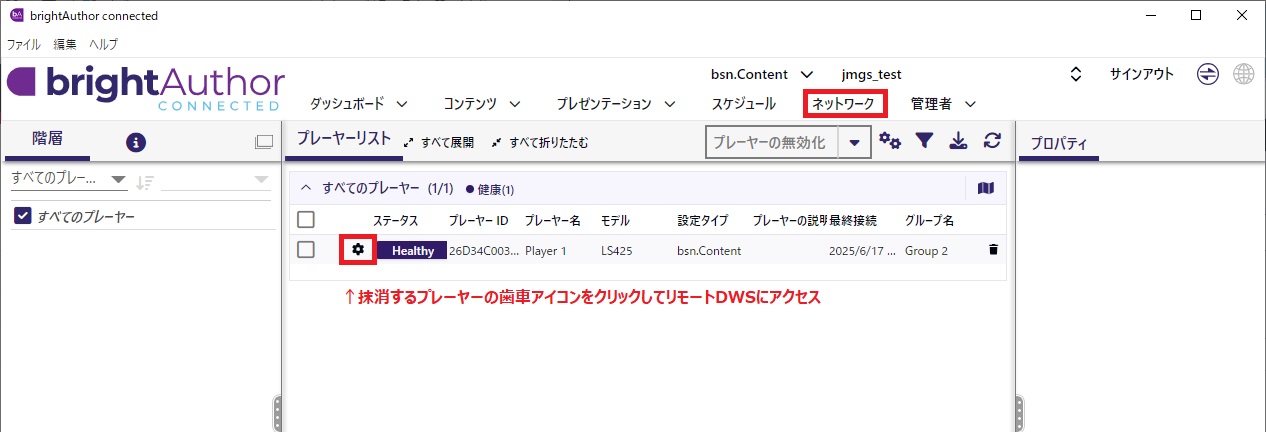
Task: Select Player 1 row checkbox
Action: point(306,250)
